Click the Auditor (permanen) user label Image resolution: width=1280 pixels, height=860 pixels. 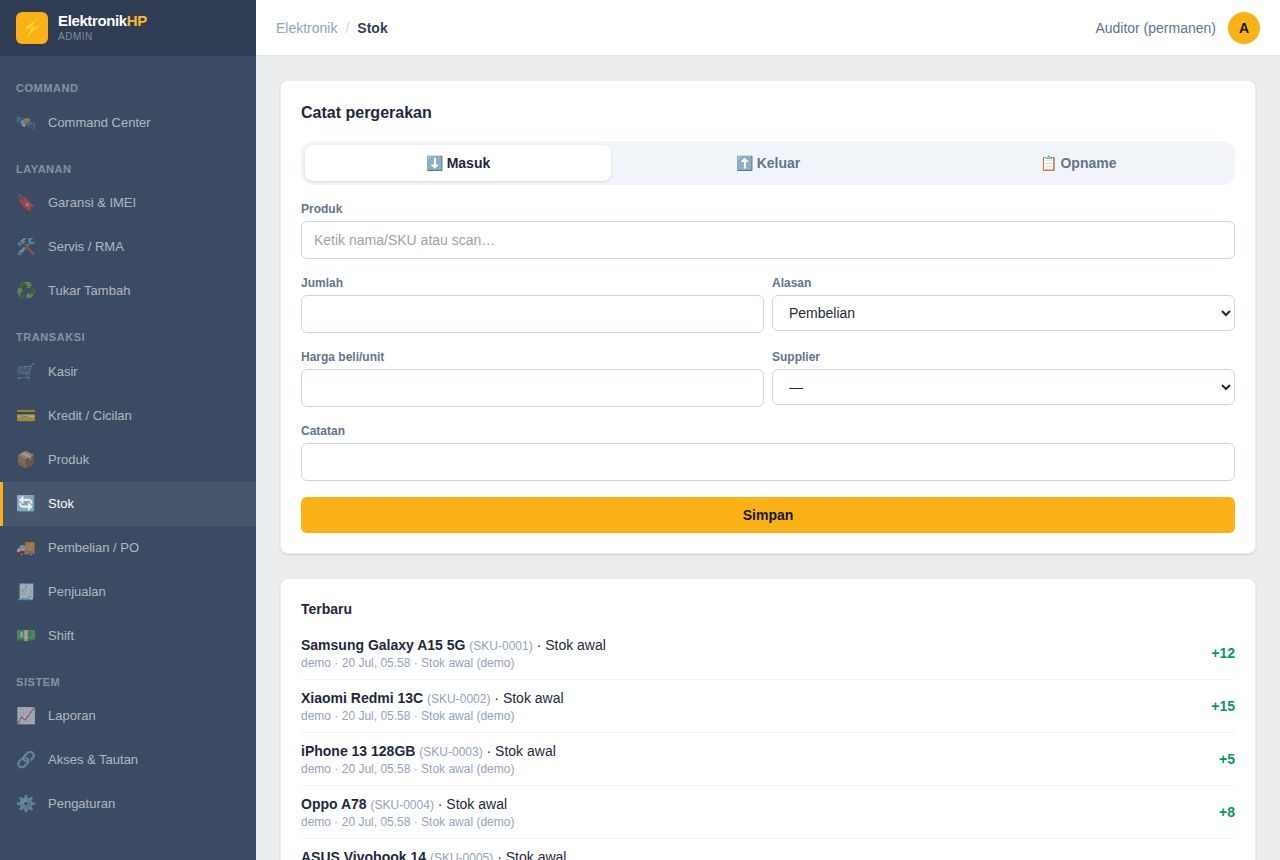(1155, 28)
